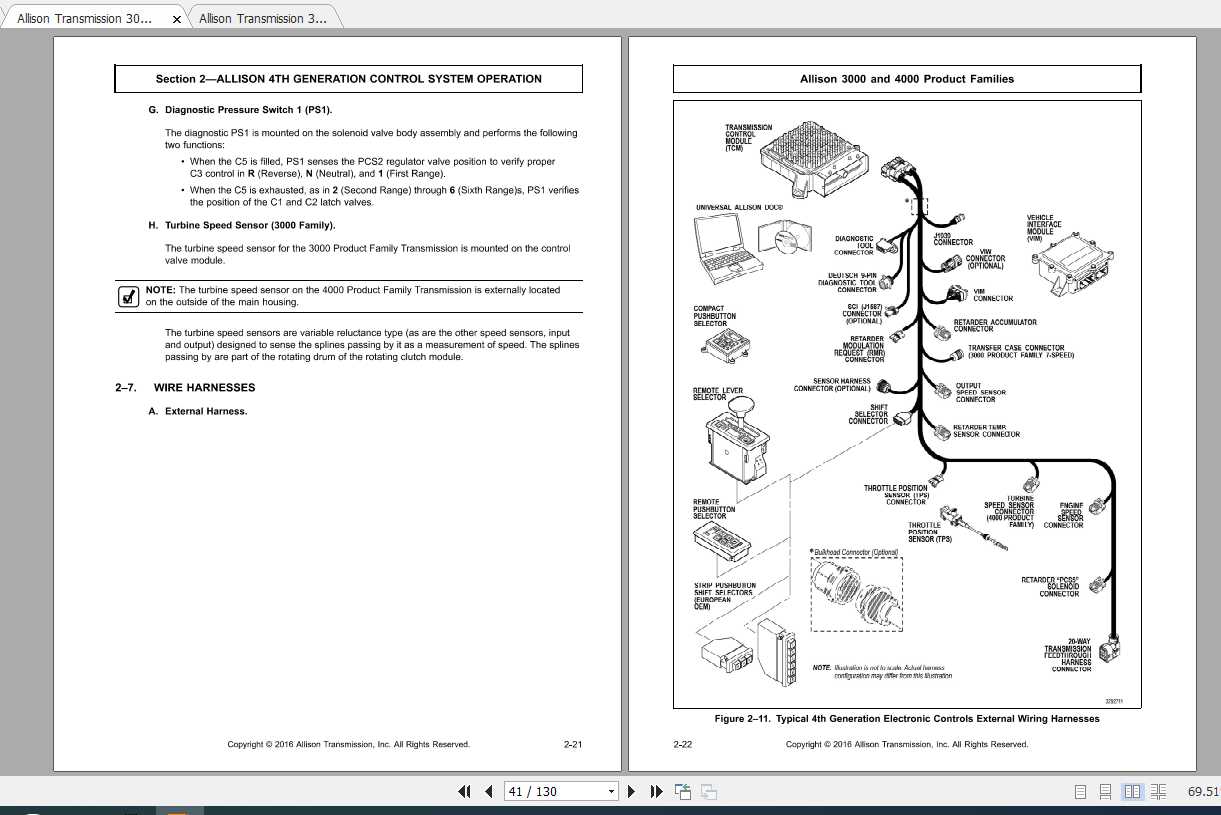Click the page number field showing 41 / 130
The image size is (1221, 815).
tap(554, 791)
